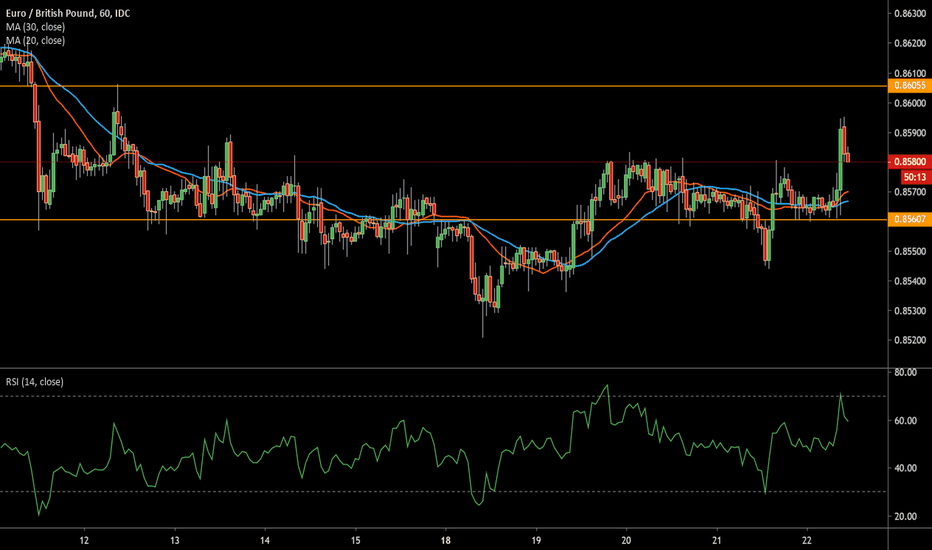
Task: Click date 15 on the time axis
Action: pos(355,537)
